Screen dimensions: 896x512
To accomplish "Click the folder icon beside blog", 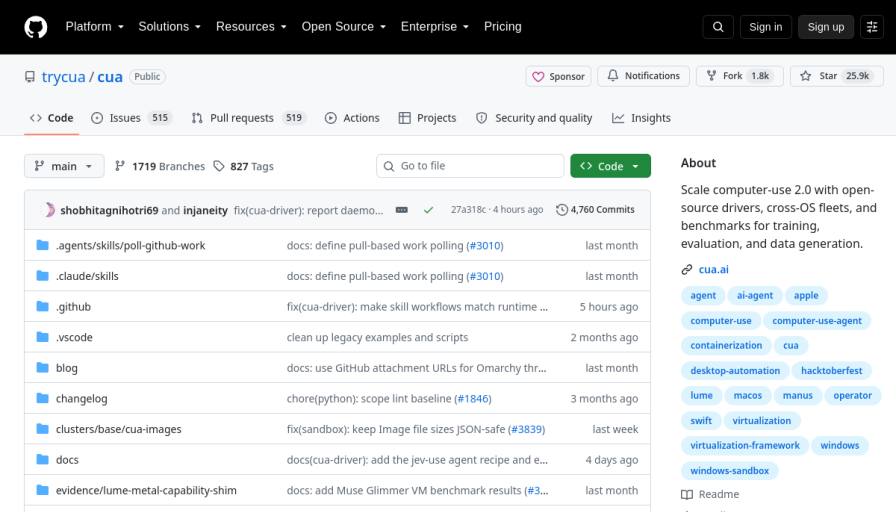I will coord(42,368).
